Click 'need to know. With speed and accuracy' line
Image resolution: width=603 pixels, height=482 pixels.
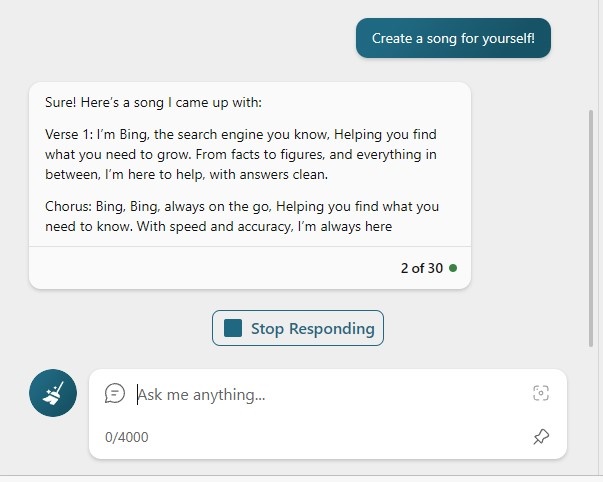click(x=218, y=227)
